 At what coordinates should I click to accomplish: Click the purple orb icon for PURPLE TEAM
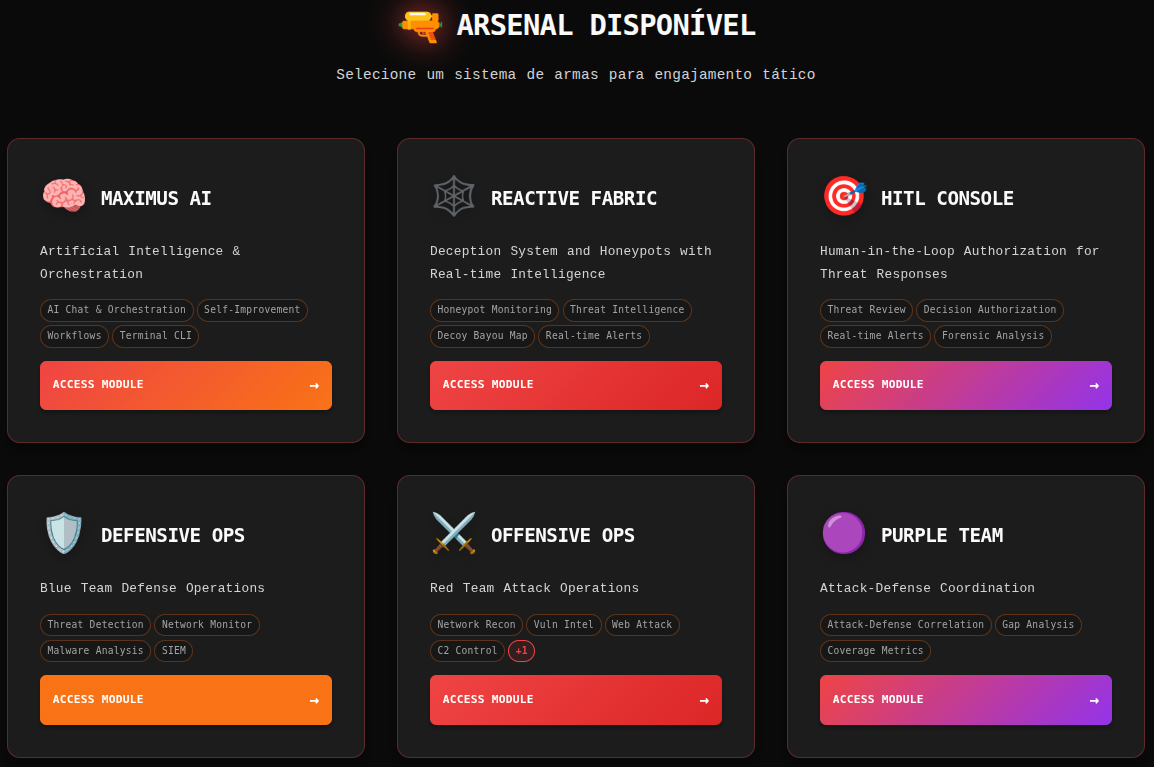click(x=843, y=533)
